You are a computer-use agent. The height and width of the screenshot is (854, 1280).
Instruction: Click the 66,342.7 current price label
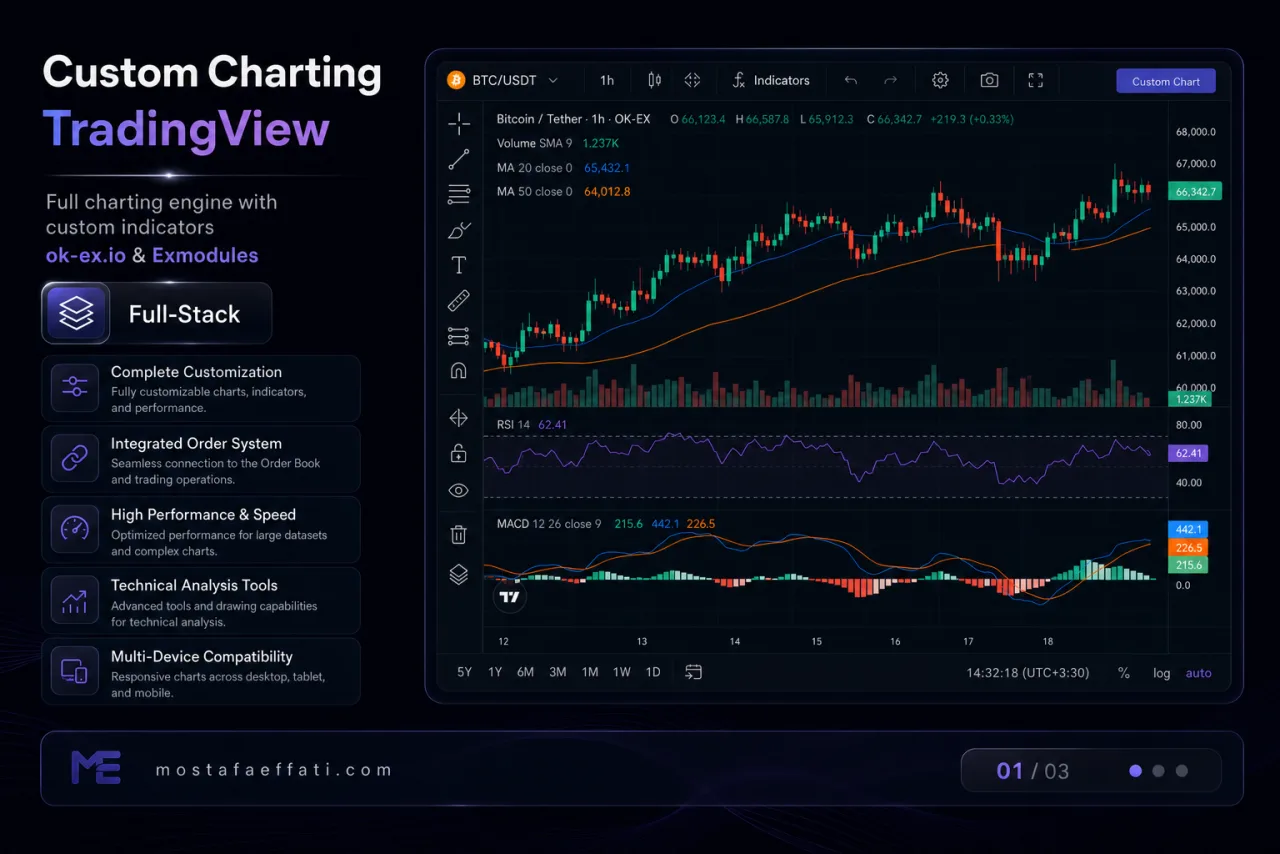pos(1195,191)
